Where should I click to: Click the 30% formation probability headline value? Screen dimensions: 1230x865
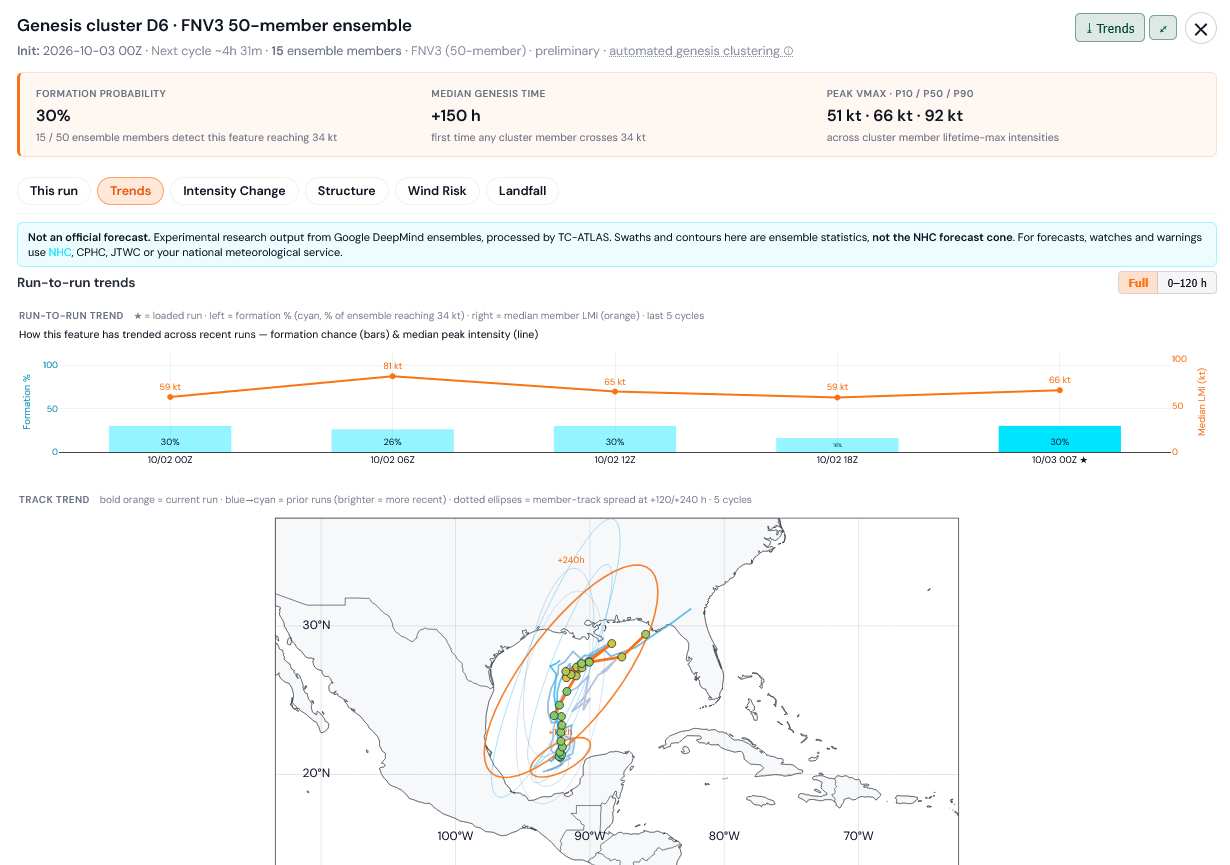pyautogui.click(x=53, y=116)
